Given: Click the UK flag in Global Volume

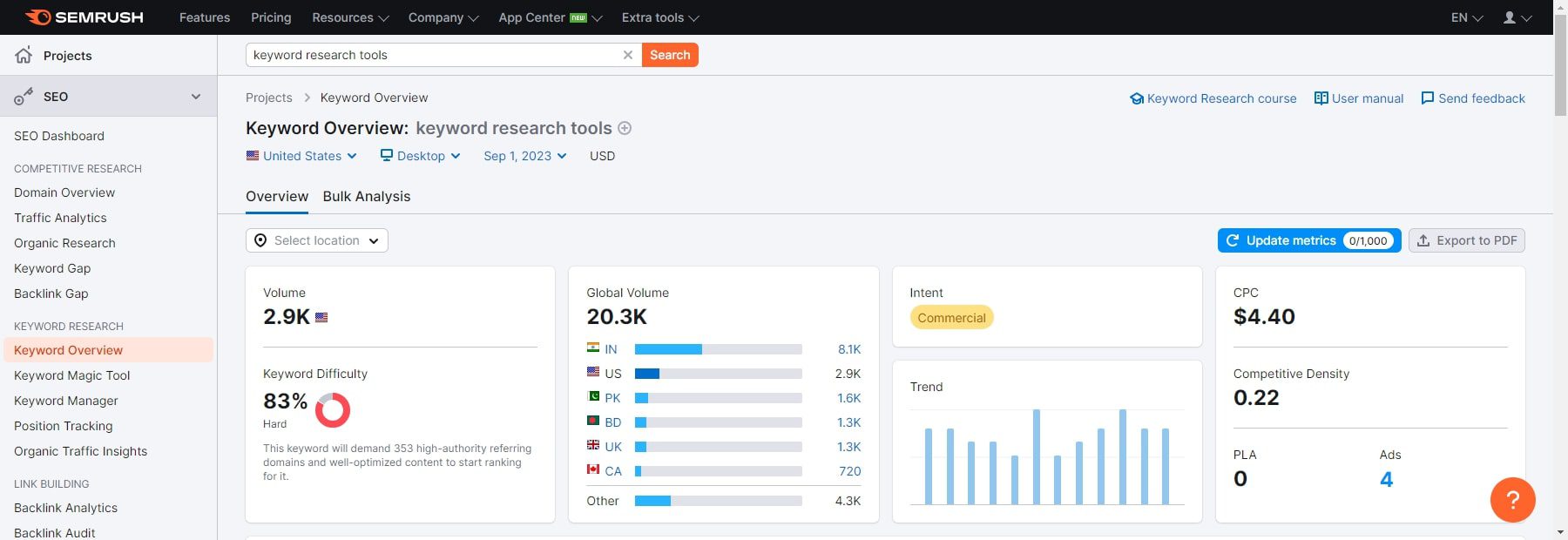Looking at the screenshot, I should 593,445.
